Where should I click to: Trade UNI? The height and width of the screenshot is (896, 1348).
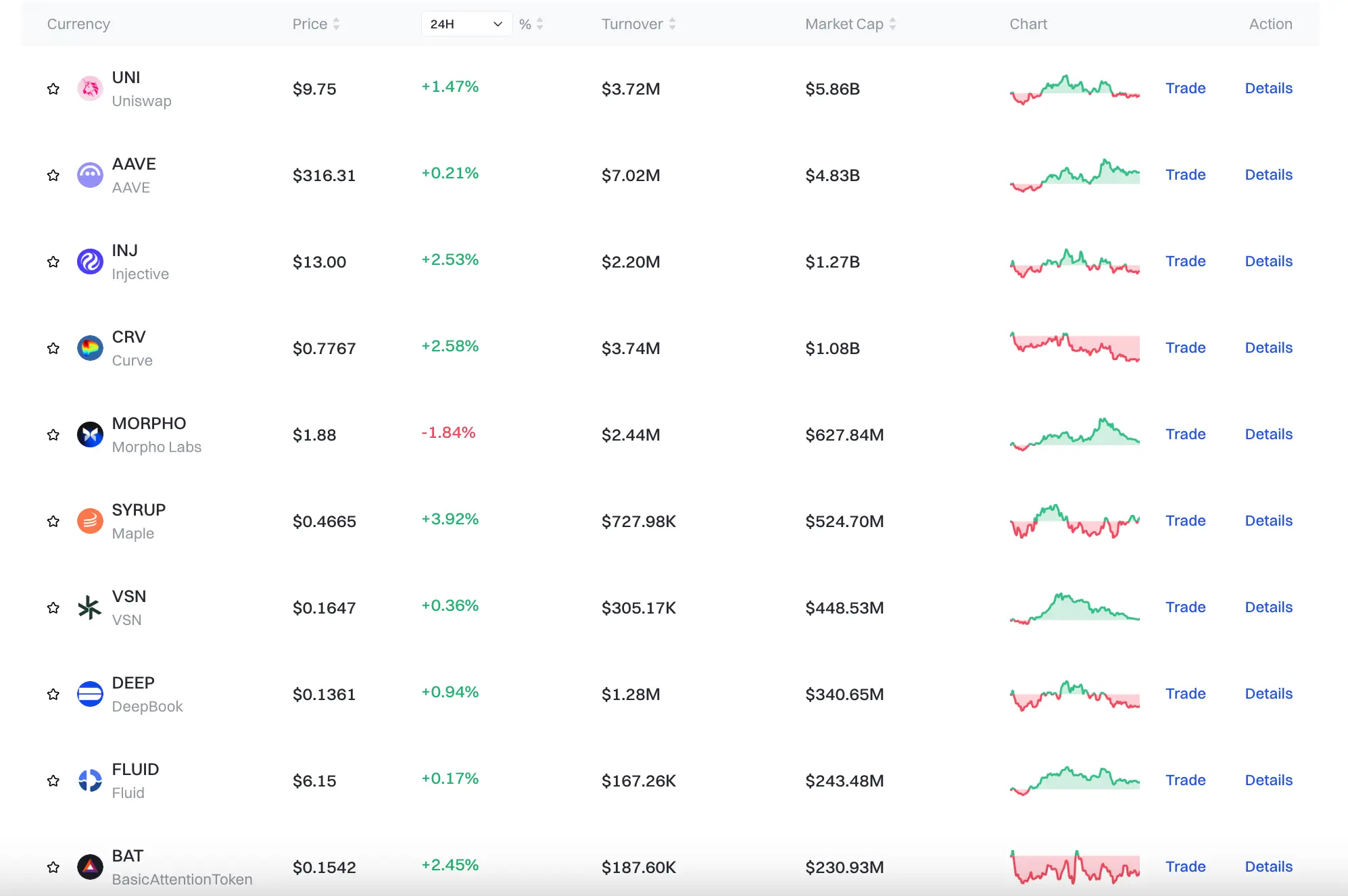tap(1185, 89)
